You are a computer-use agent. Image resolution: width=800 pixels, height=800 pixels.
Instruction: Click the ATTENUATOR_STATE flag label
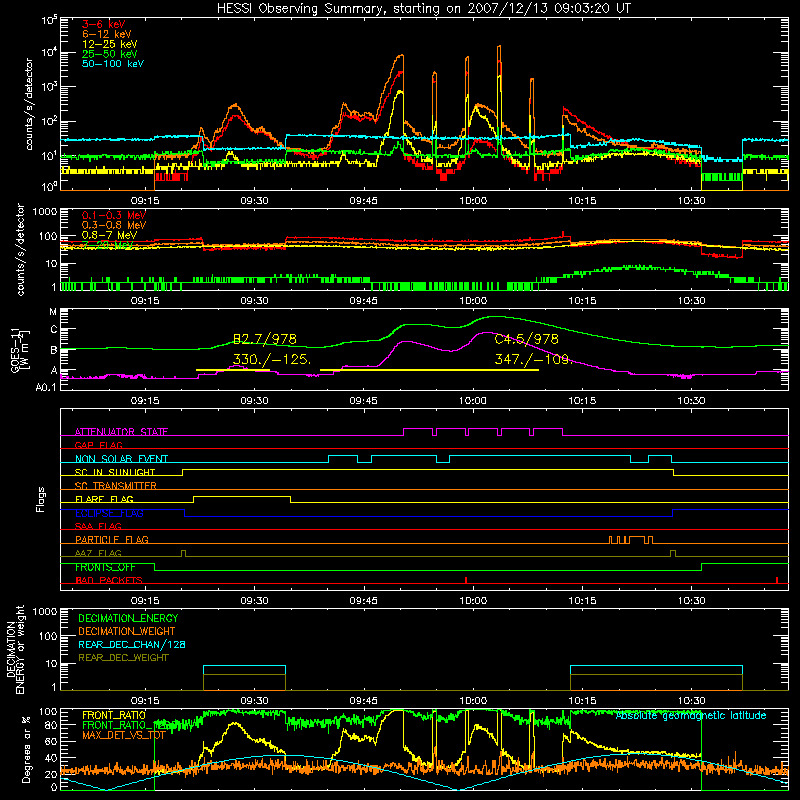click(x=121, y=432)
